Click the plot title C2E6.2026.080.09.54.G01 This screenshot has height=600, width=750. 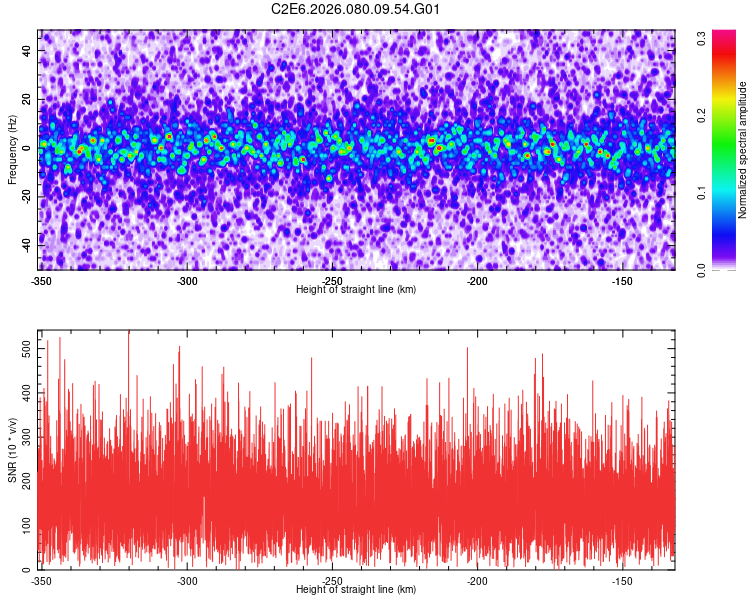point(356,10)
